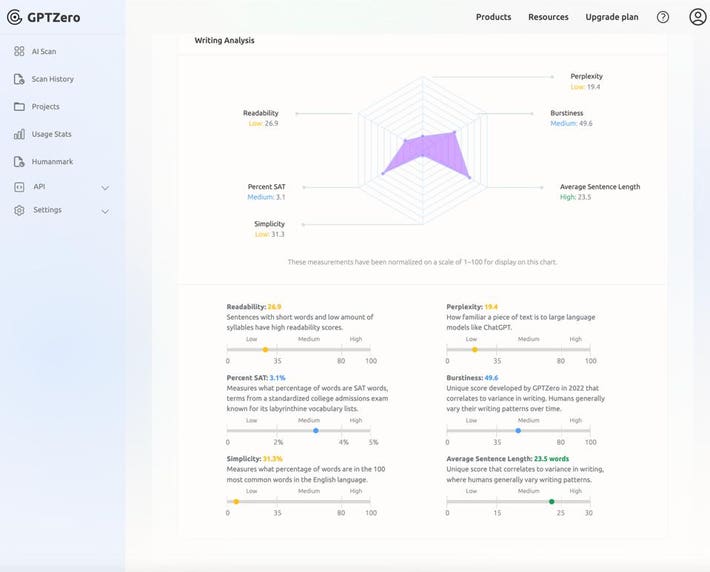Click the Burstiness slider blue marker
Image resolution: width=710 pixels, height=572 pixels.
(517, 430)
